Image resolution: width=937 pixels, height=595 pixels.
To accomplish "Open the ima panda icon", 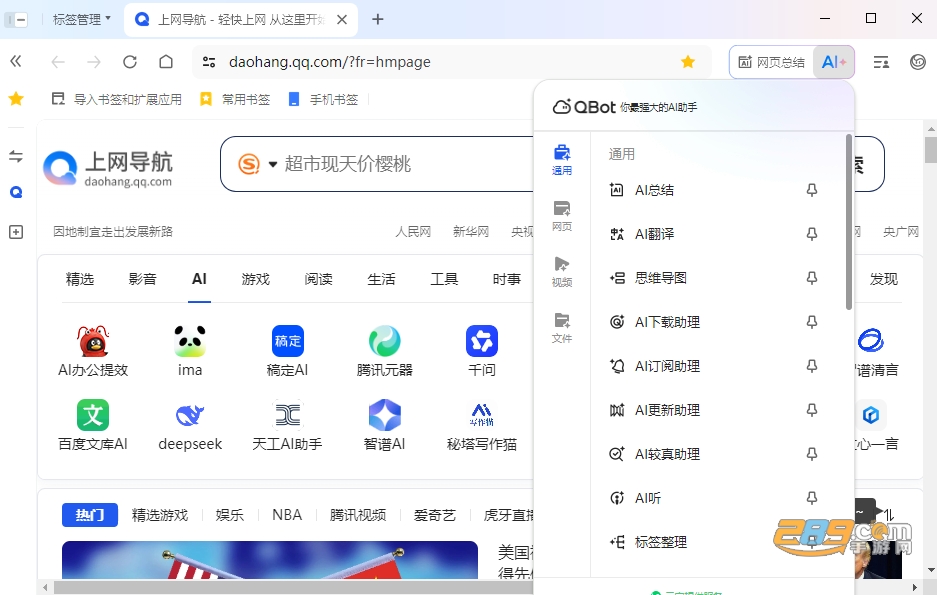I will (x=190, y=341).
